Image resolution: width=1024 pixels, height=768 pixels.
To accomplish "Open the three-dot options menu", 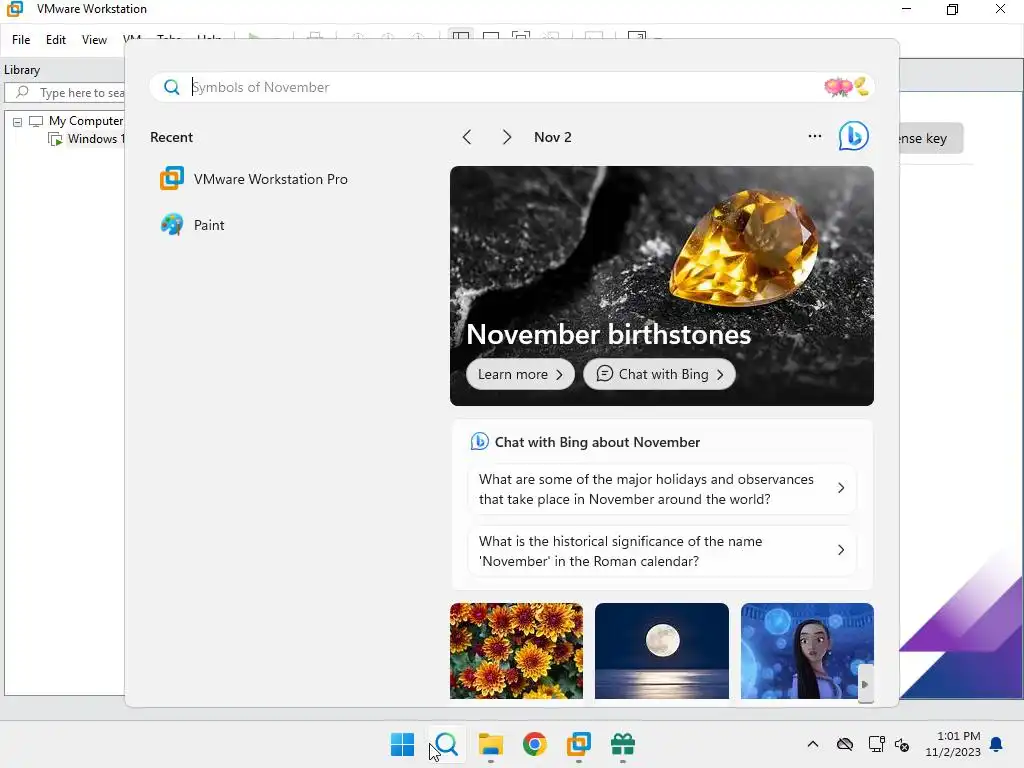I will click(x=814, y=136).
